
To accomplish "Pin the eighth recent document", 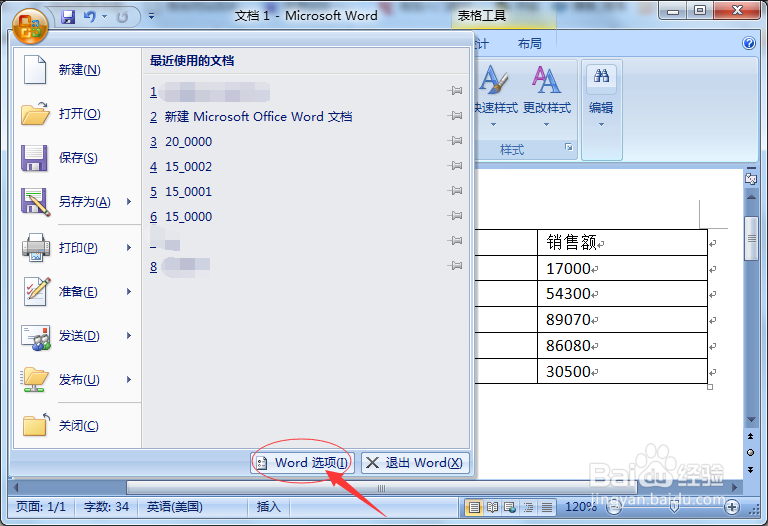I will click(455, 265).
